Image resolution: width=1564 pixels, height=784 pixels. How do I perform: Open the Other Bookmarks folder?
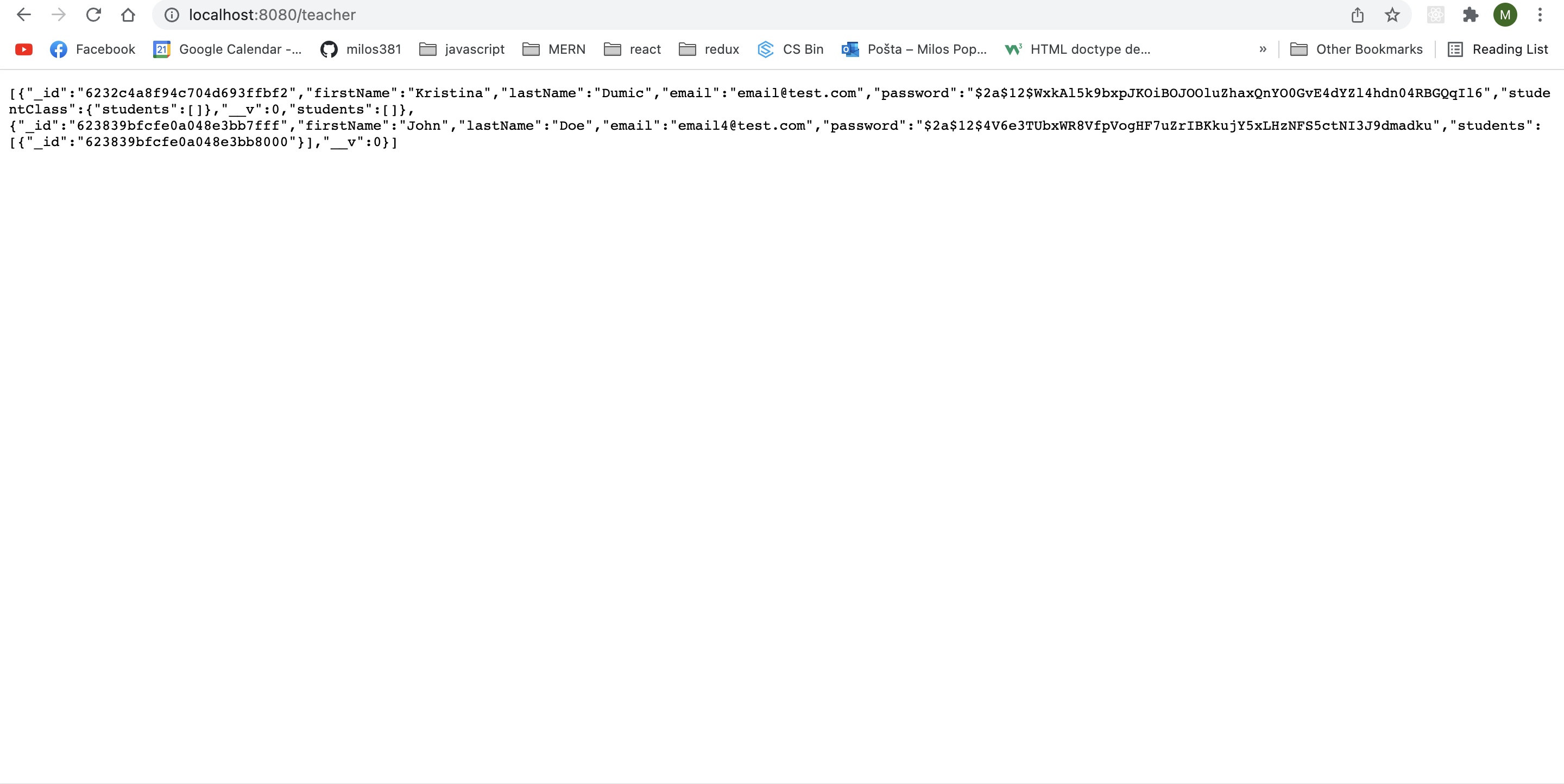[1357, 49]
